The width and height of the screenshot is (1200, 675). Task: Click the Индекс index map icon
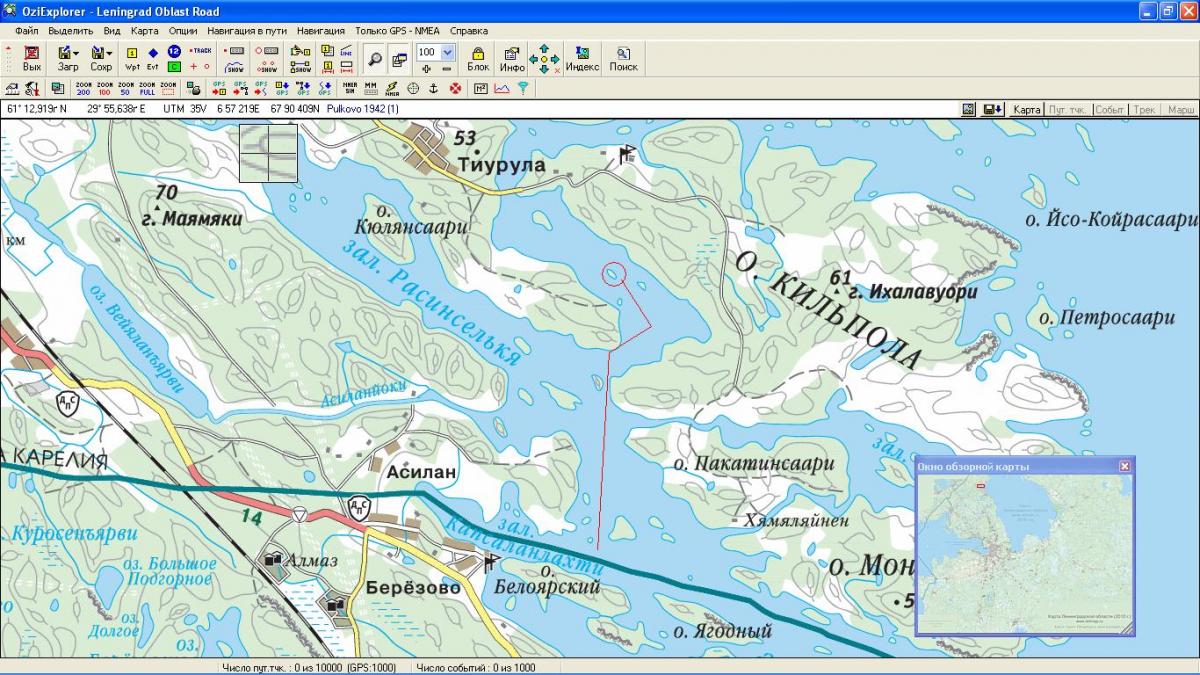coord(582,58)
